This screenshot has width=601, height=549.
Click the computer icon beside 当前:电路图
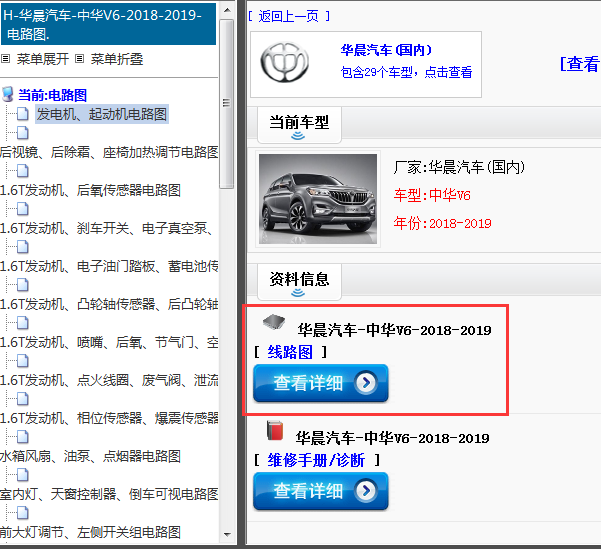[8, 94]
